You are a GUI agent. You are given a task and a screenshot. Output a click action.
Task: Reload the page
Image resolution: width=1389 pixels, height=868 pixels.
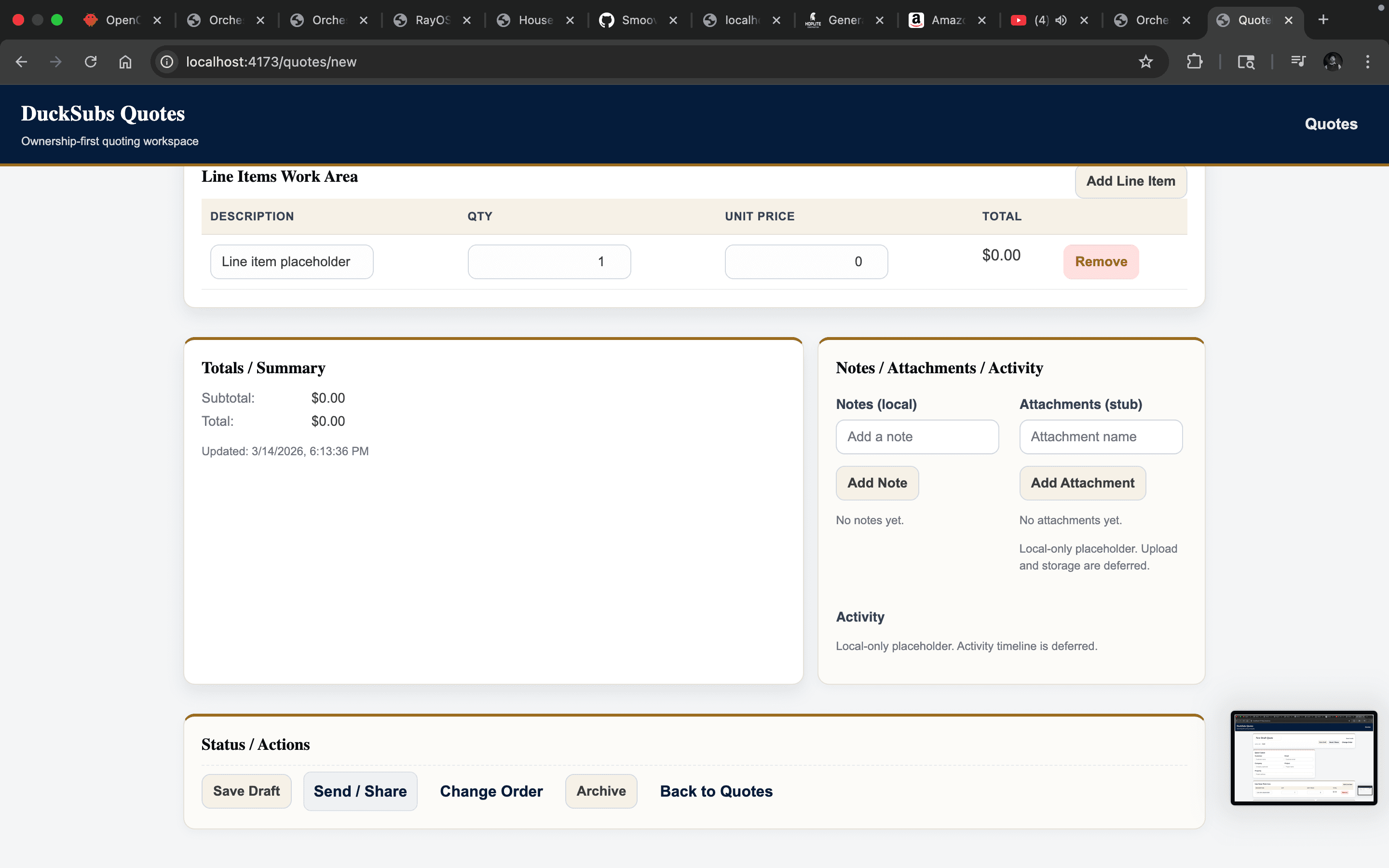[91, 61]
